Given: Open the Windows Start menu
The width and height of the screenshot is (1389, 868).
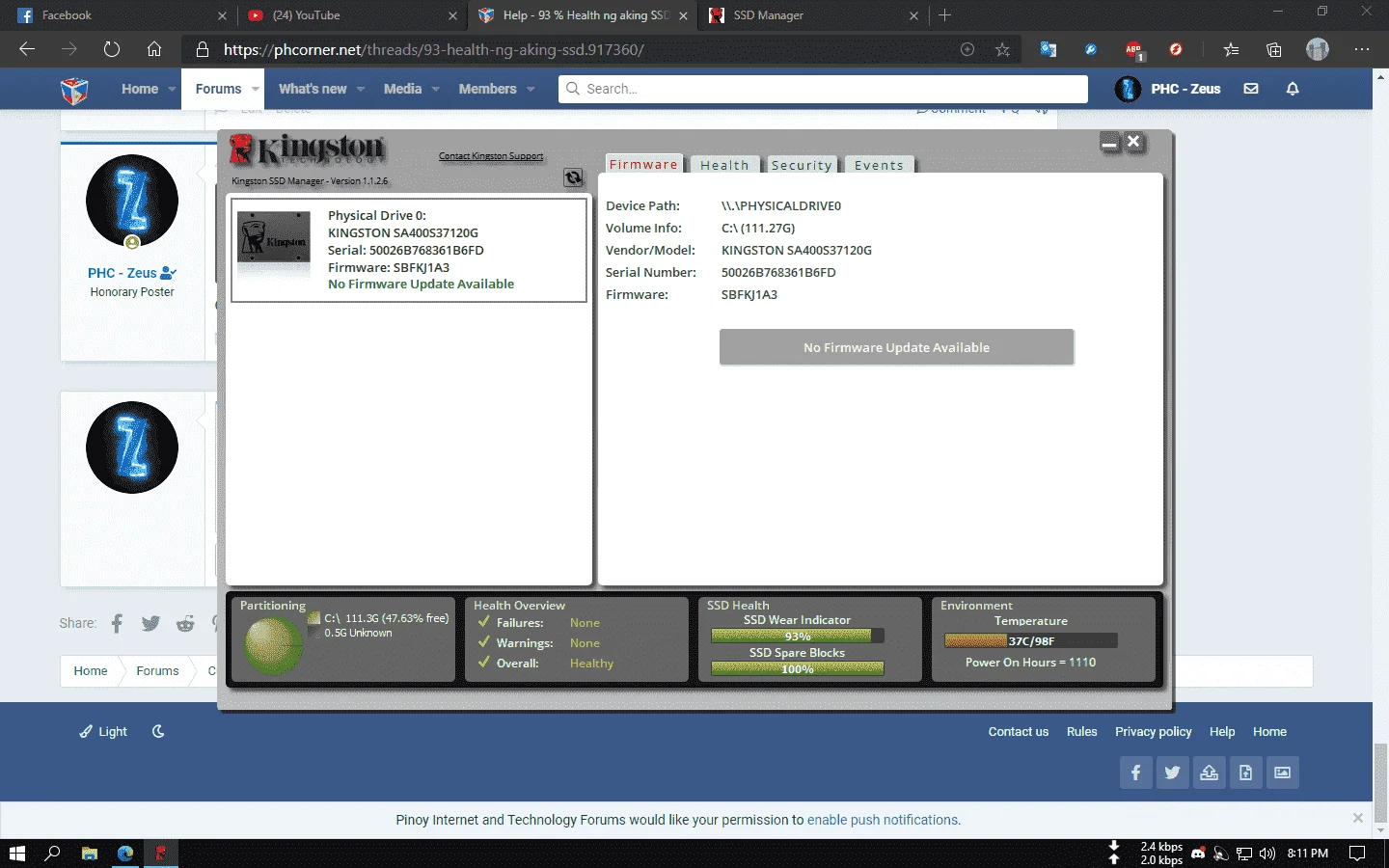Looking at the screenshot, I should tap(16, 854).
